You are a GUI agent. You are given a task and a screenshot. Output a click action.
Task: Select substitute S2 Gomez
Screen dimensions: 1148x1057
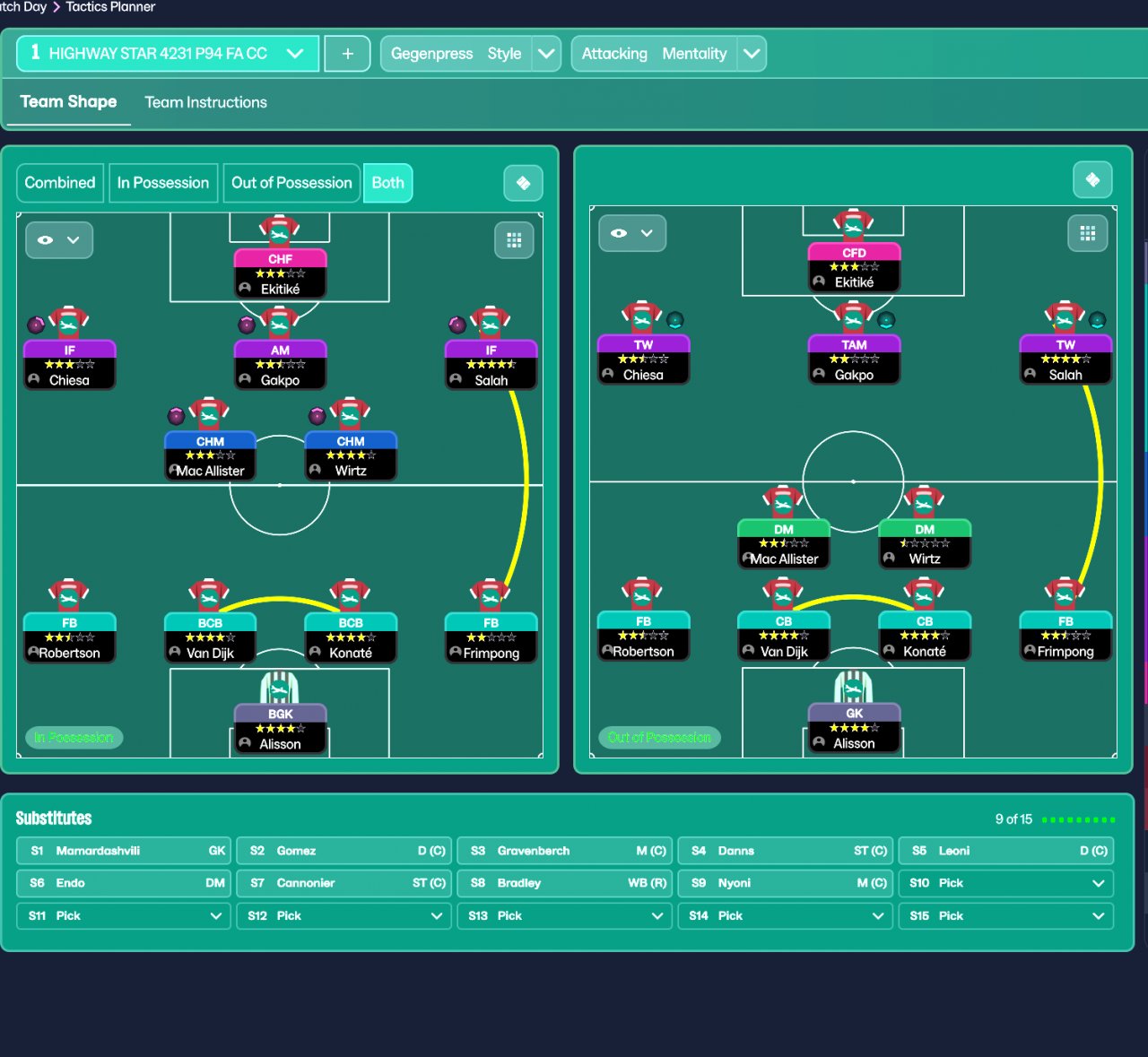[344, 851]
